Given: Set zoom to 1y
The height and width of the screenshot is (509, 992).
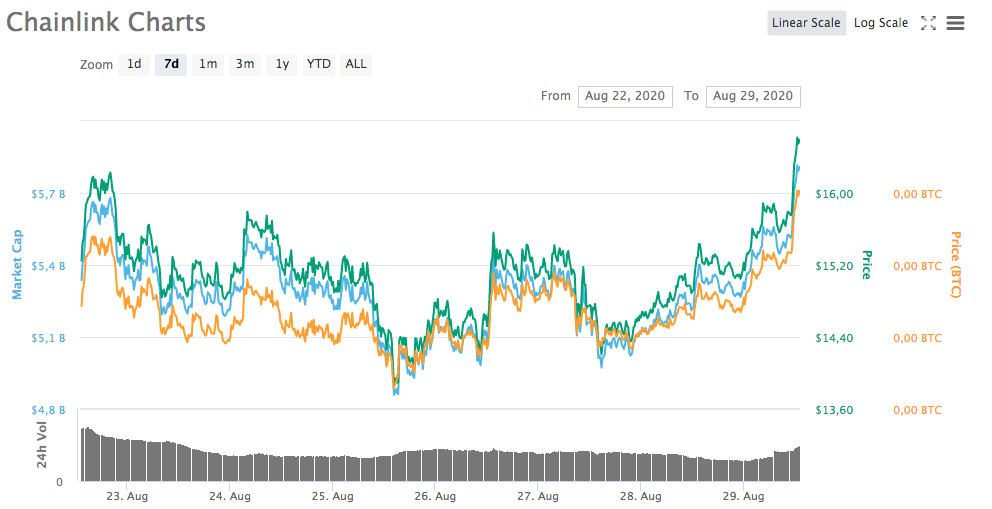Looking at the screenshot, I should click(x=282, y=64).
